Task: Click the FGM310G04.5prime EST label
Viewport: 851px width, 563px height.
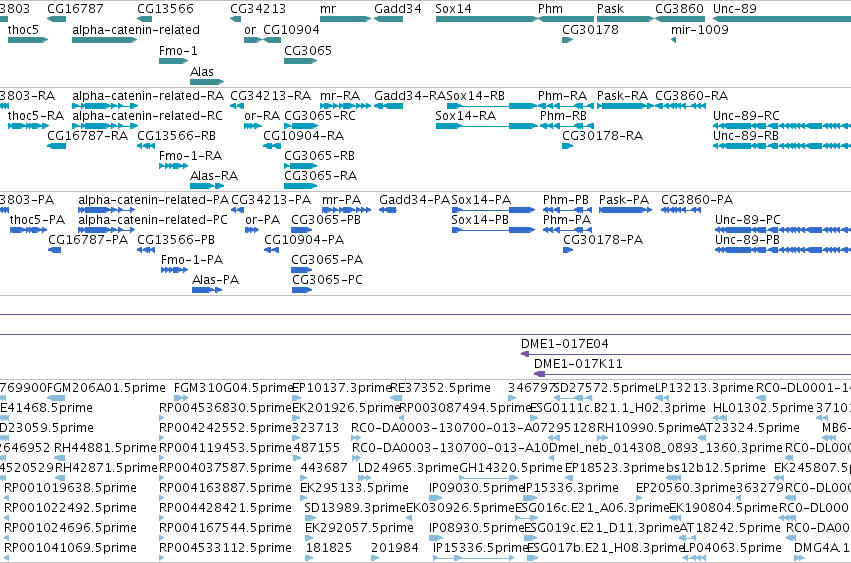Action: click(233, 388)
